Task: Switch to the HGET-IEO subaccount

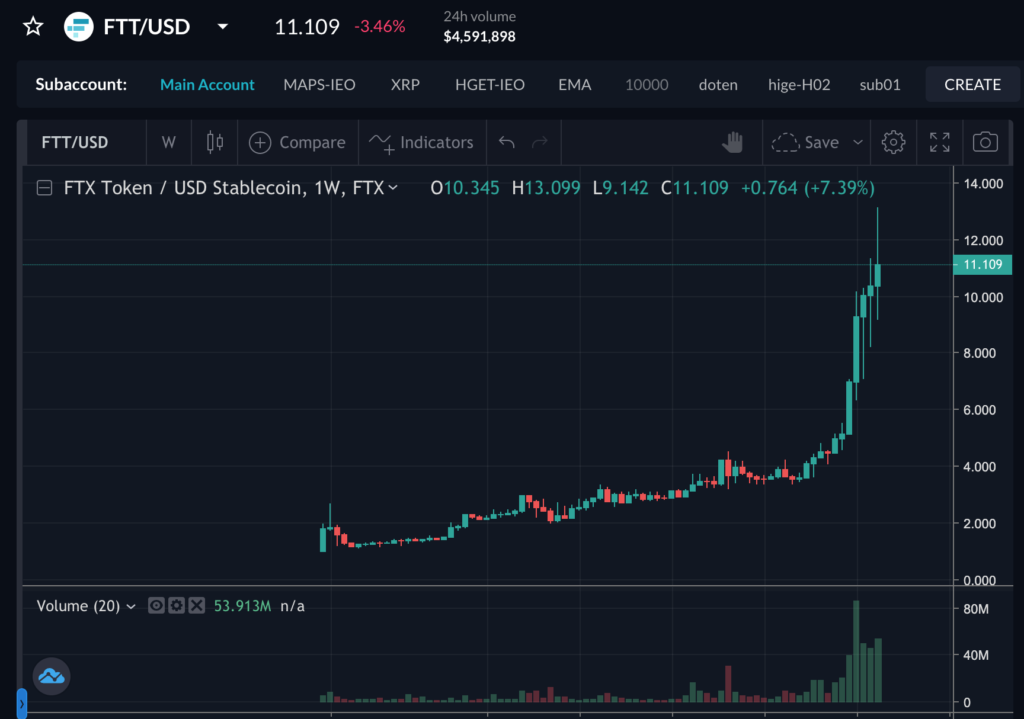Action: coord(490,84)
